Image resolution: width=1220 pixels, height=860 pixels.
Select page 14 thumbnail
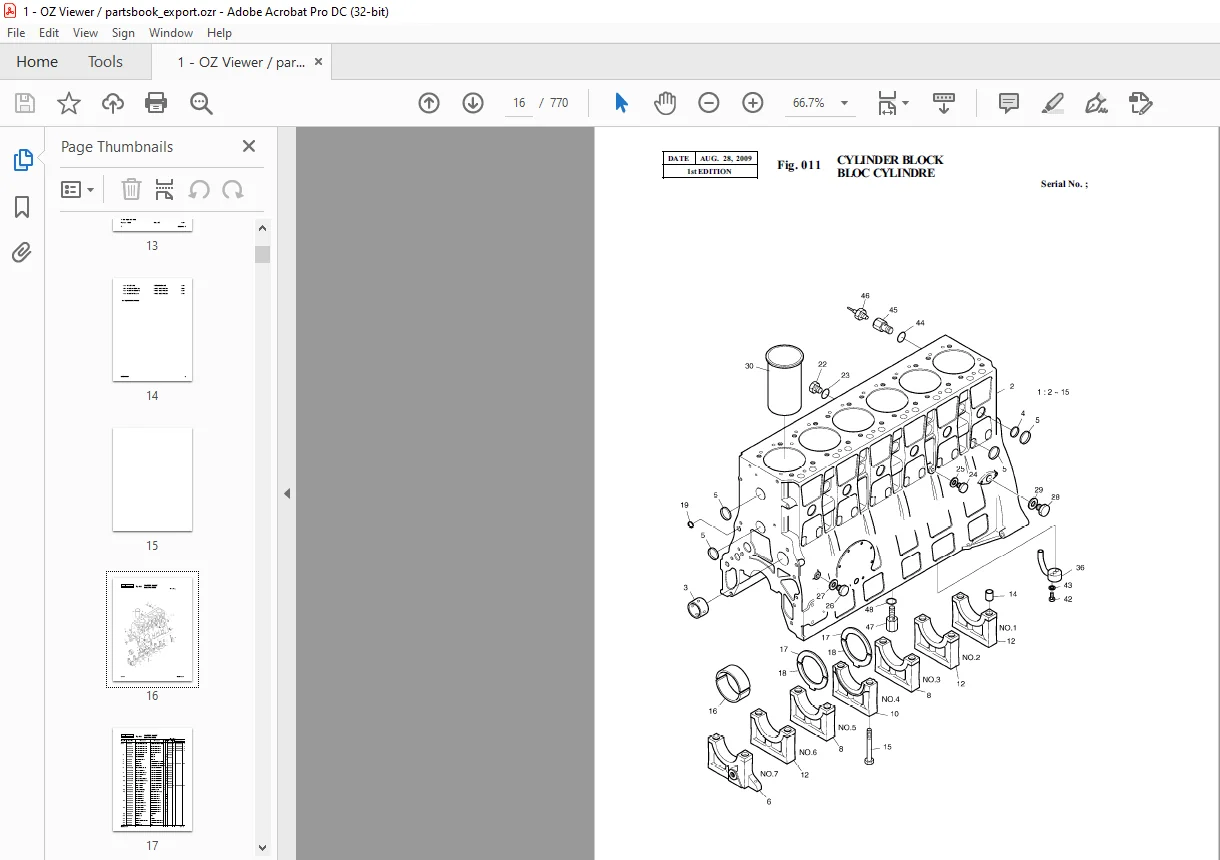point(152,330)
